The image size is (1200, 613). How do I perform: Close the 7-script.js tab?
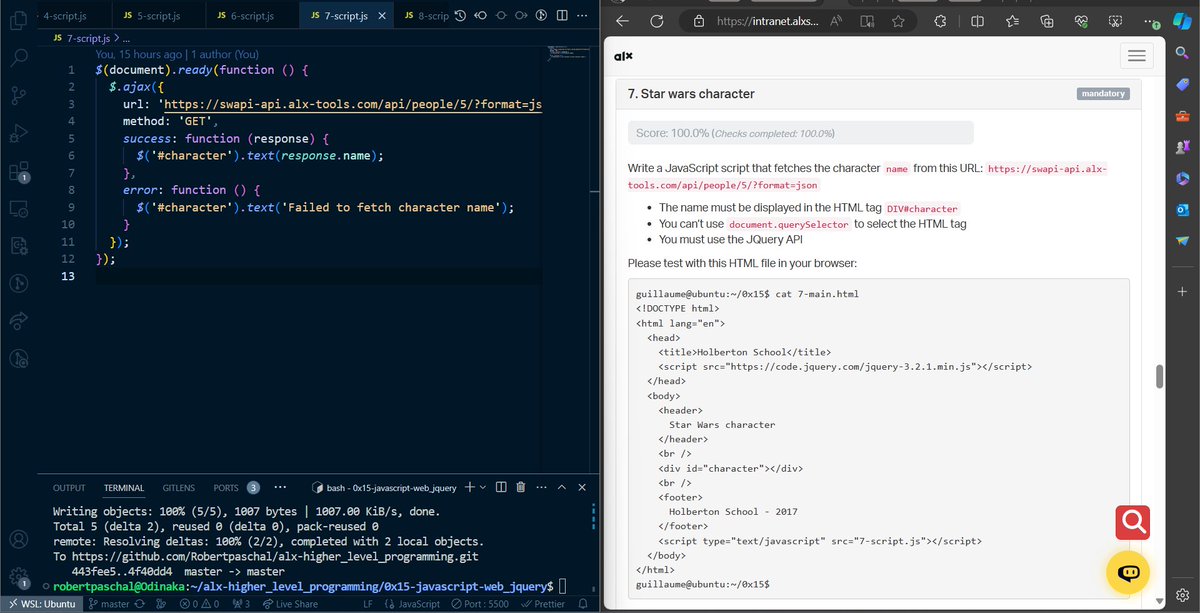pos(384,16)
